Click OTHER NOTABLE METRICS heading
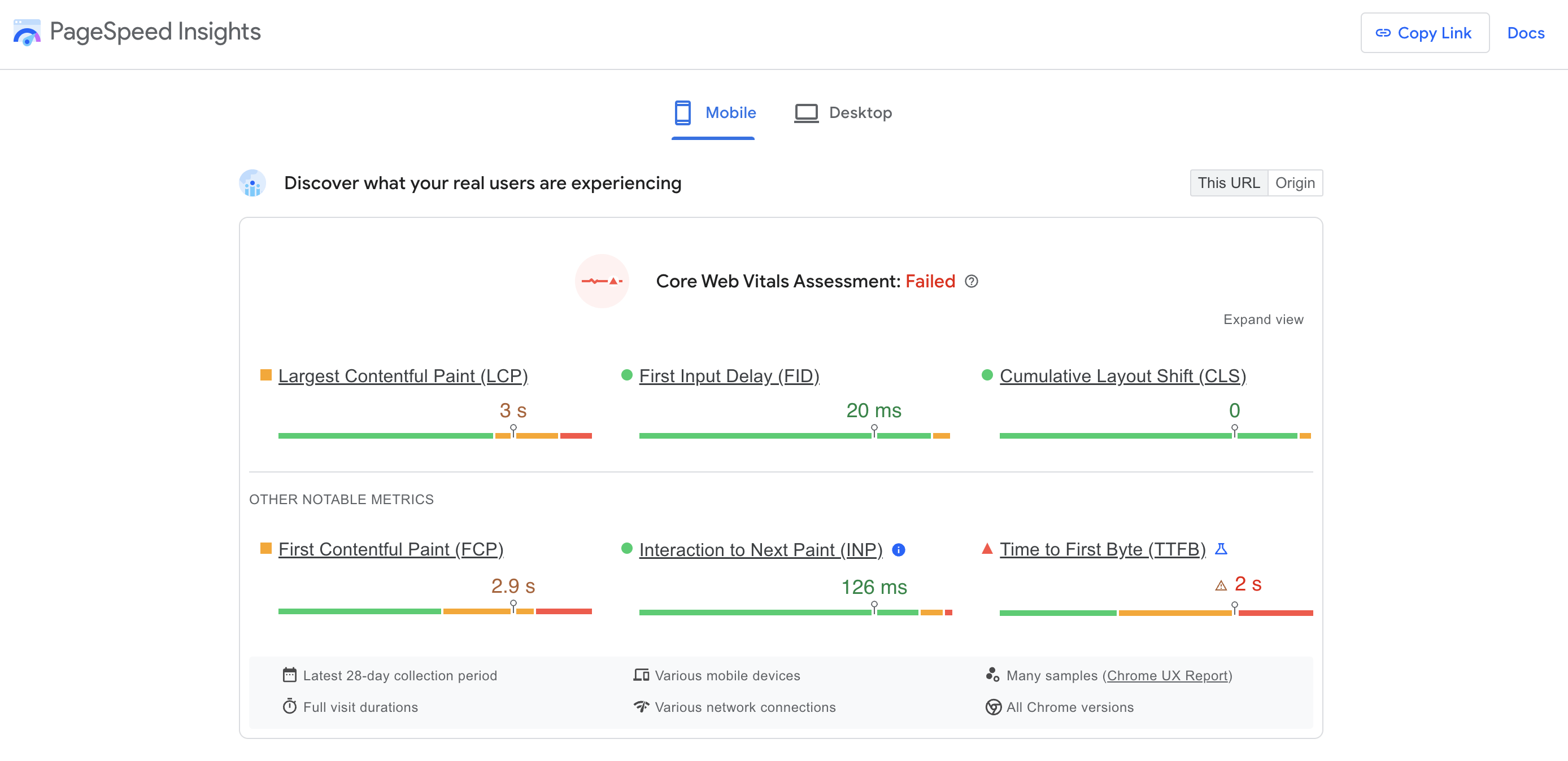This screenshot has width=1568, height=761. tap(341, 500)
